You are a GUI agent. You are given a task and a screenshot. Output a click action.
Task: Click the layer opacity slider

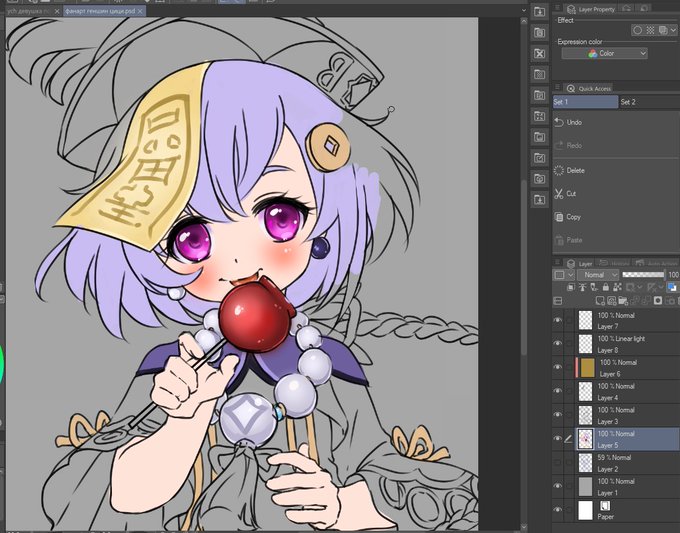[643, 275]
